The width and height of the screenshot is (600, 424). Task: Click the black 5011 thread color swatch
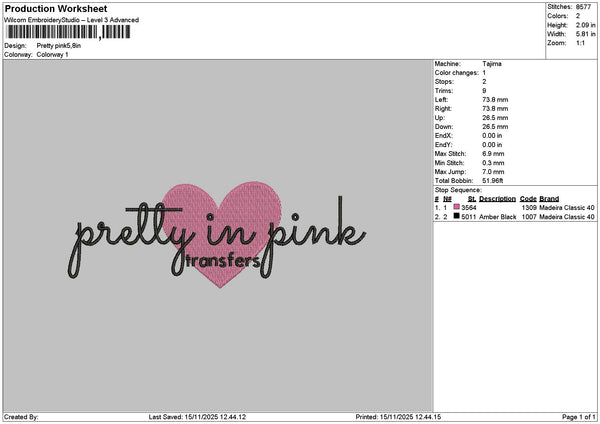coord(456,216)
